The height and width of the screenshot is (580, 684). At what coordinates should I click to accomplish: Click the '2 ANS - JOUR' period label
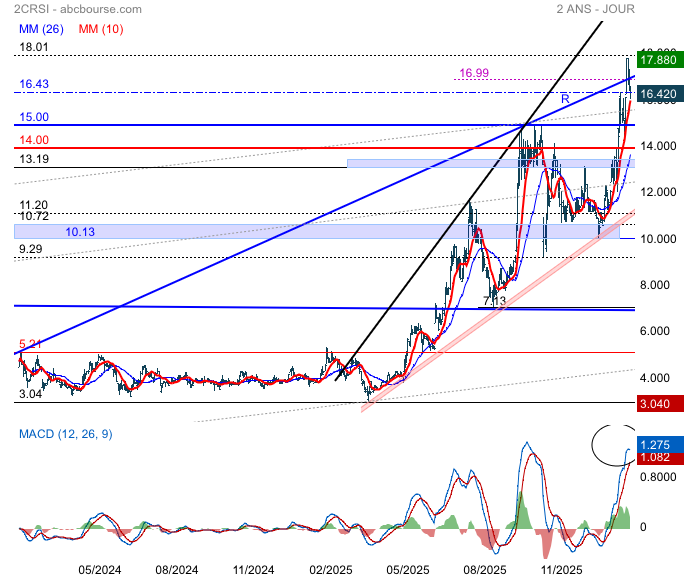pos(595,9)
